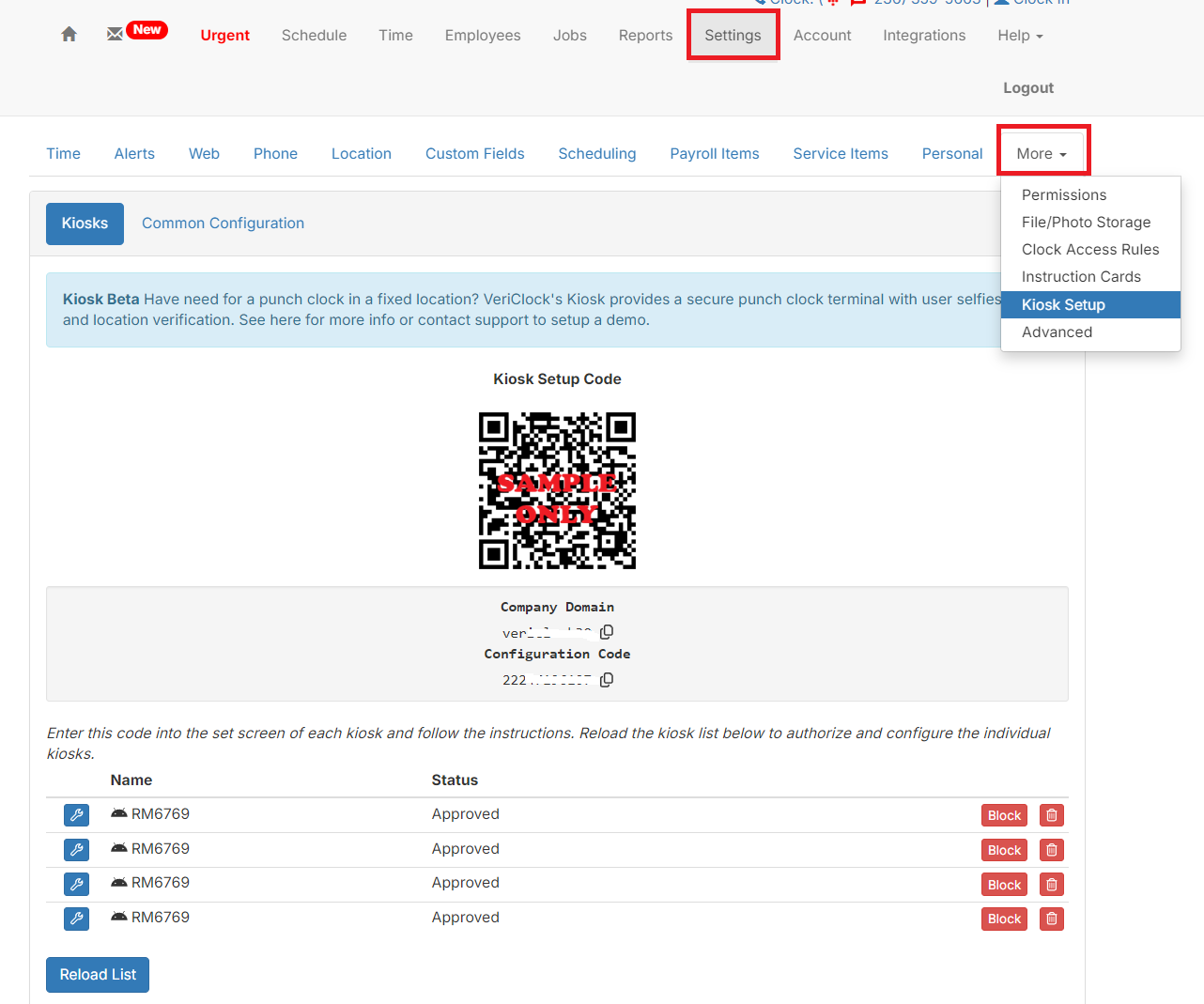Open the Account page

(822, 36)
